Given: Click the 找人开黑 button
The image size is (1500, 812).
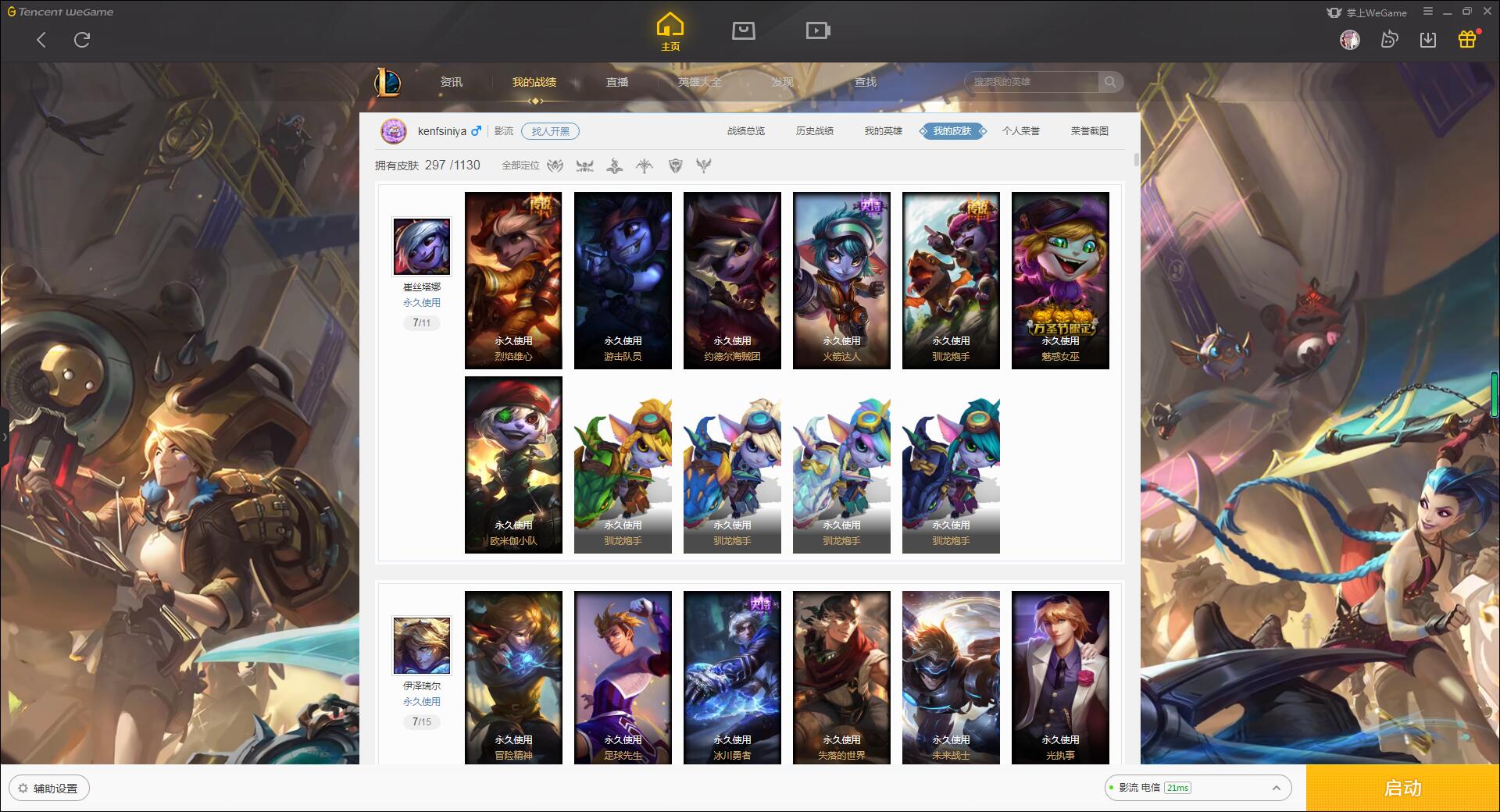Looking at the screenshot, I should click(x=551, y=131).
